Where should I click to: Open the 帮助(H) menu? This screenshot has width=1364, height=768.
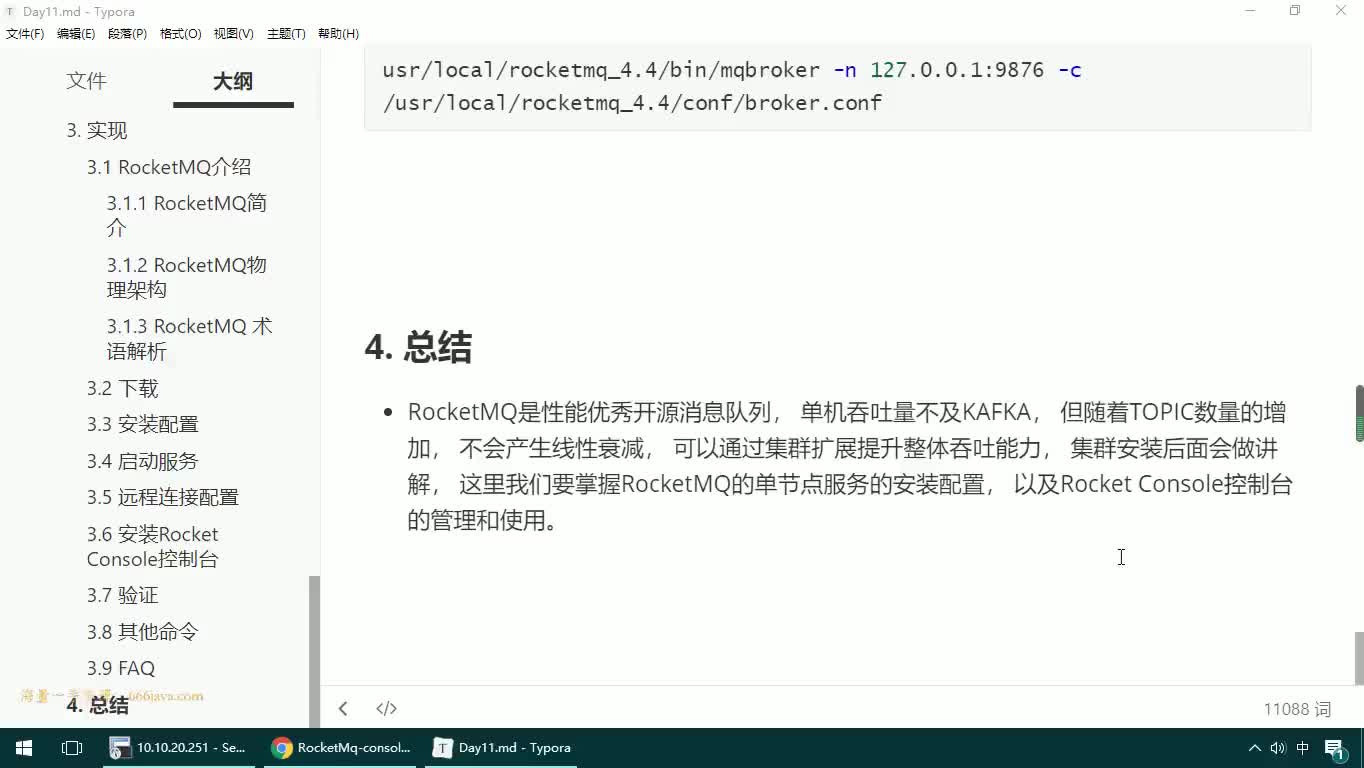[x=338, y=34]
